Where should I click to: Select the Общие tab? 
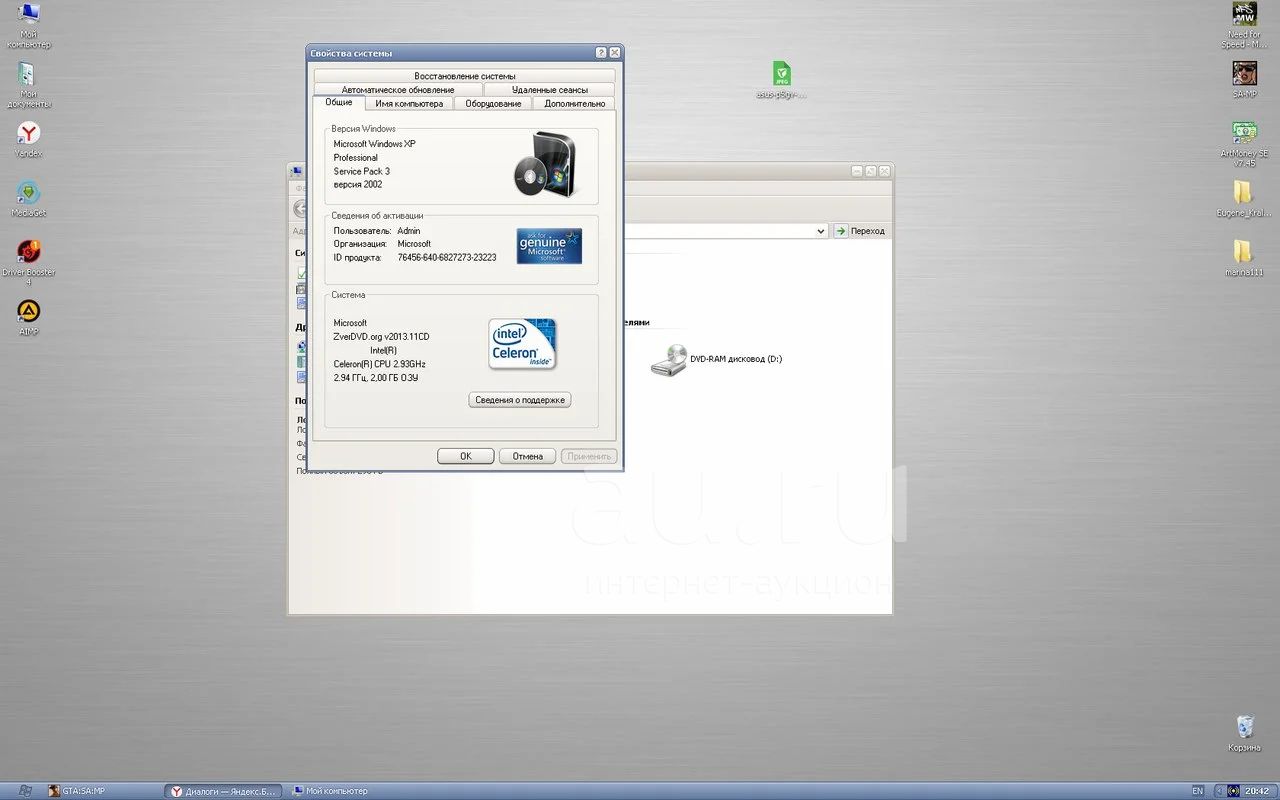pyautogui.click(x=338, y=103)
